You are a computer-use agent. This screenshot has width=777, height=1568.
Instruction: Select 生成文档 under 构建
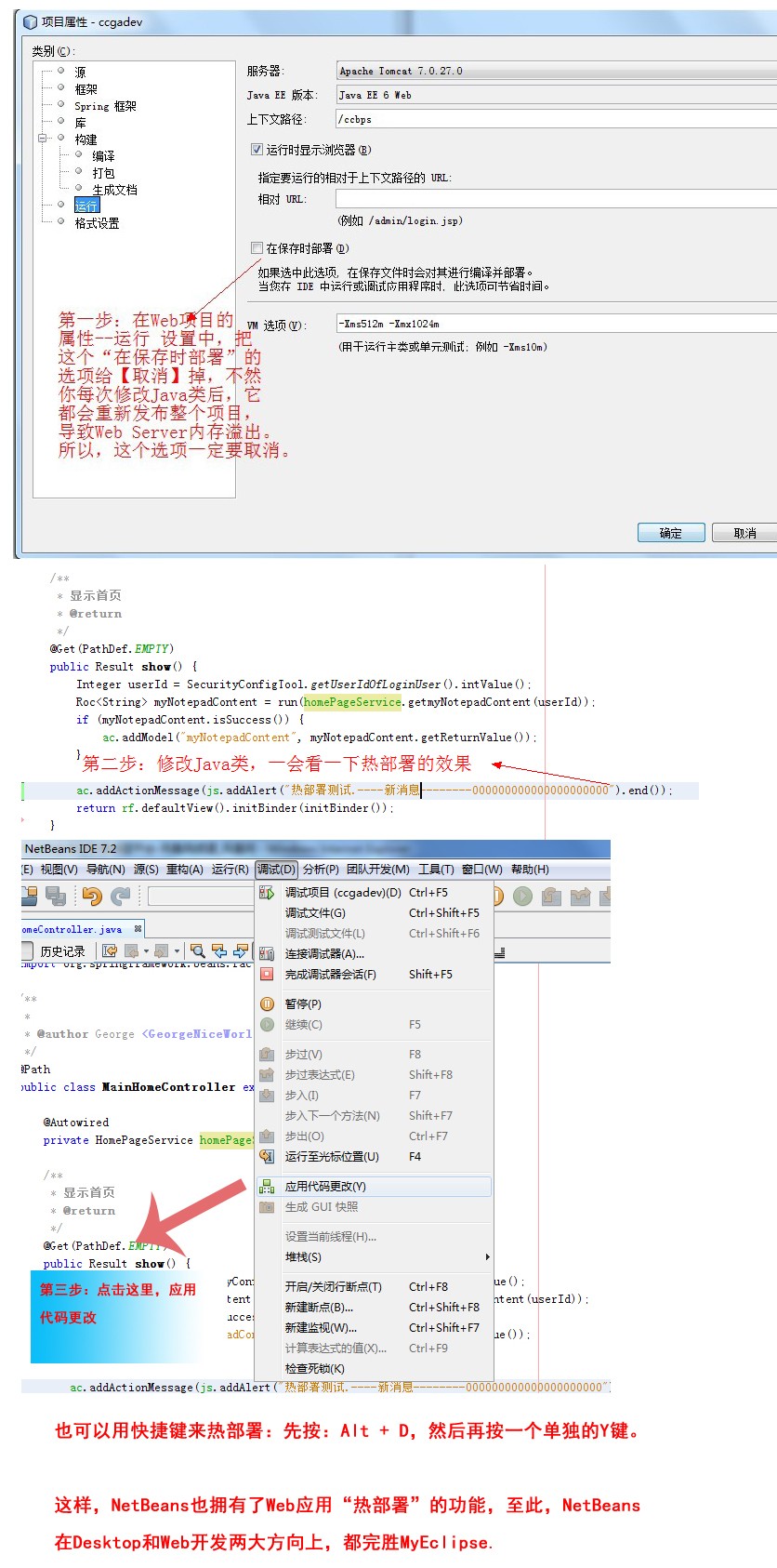pyautogui.click(x=114, y=190)
